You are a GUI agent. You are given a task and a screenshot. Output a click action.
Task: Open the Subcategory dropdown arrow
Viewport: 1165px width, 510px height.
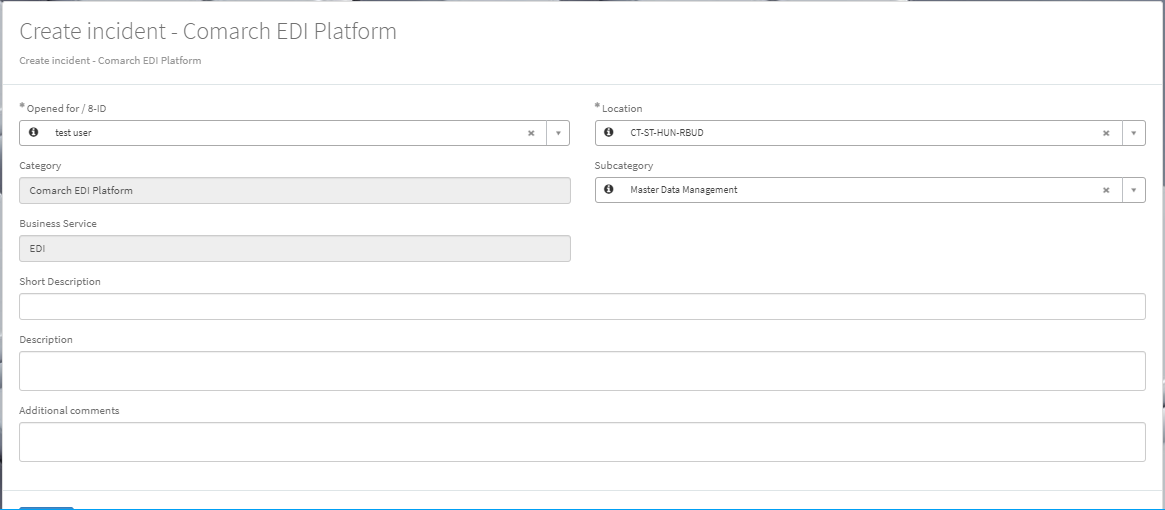1134,190
